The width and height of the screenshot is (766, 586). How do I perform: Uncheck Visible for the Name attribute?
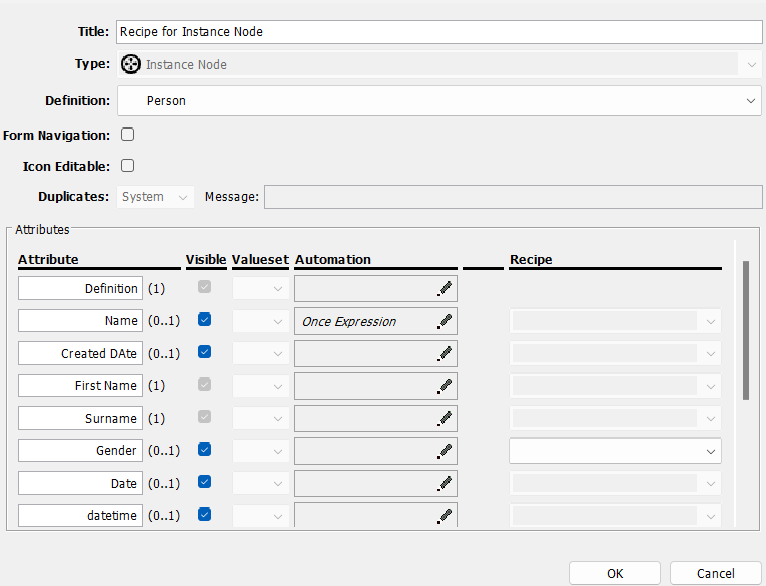coord(205,321)
